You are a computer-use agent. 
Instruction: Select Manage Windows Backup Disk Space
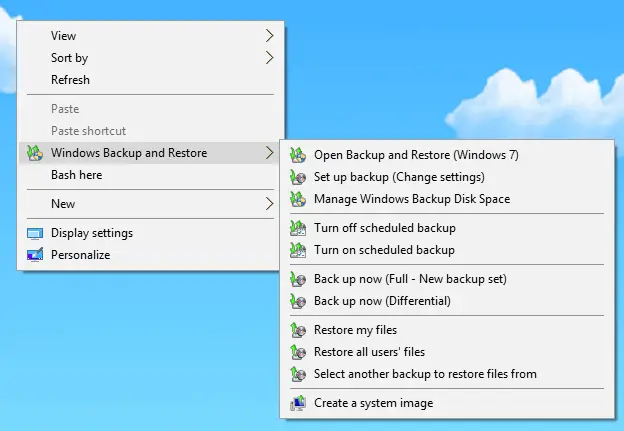click(x=447, y=199)
